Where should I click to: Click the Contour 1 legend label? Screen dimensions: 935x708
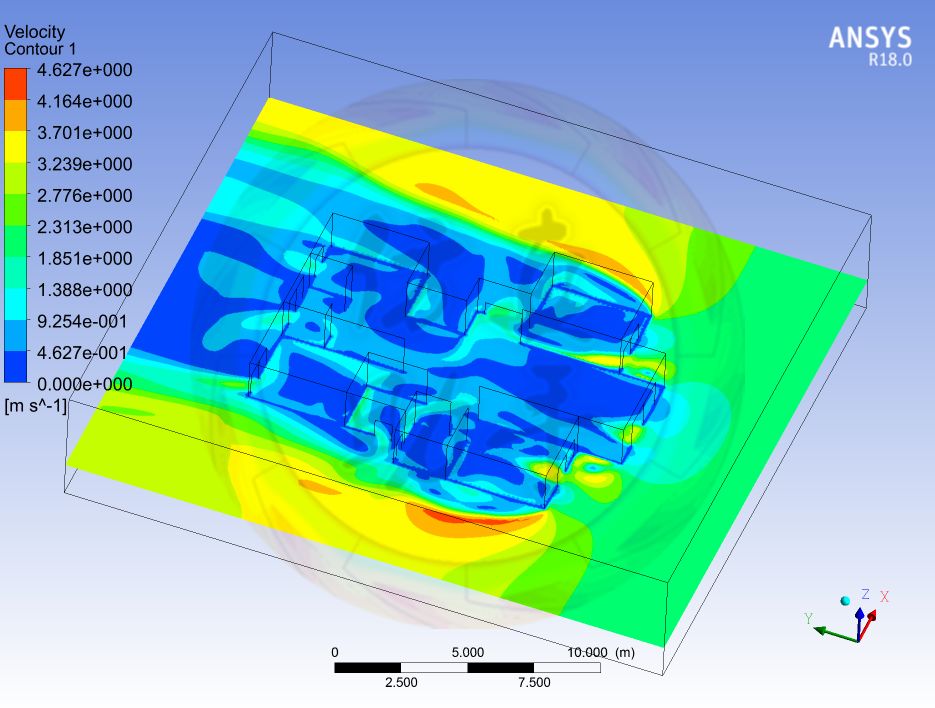tap(40, 49)
